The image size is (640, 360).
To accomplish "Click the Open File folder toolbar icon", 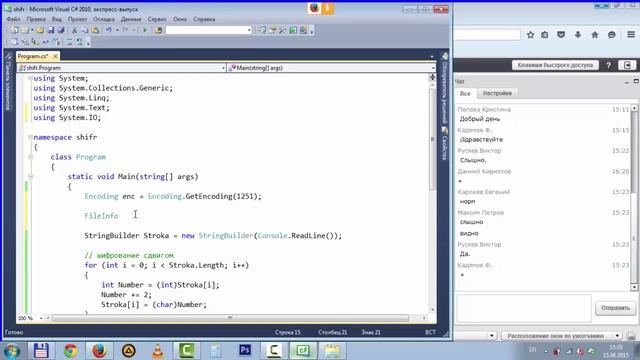I will click(40, 30).
